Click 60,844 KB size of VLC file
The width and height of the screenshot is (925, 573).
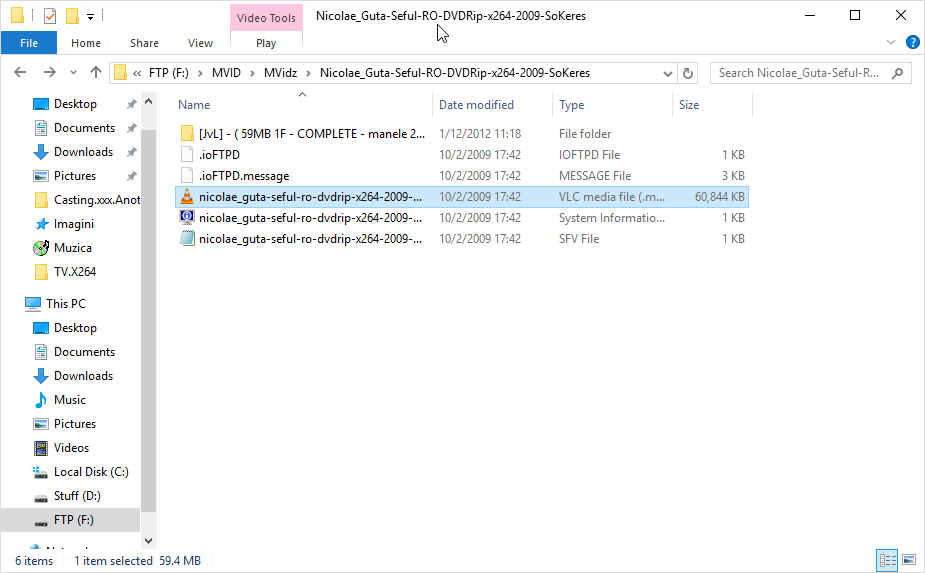[x=720, y=197]
